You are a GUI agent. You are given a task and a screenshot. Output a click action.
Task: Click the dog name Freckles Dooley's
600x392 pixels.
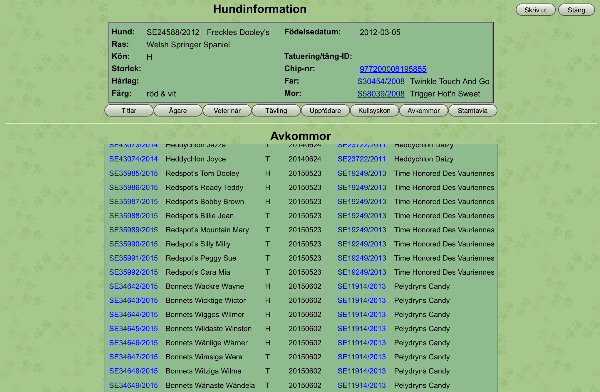click(238, 32)
